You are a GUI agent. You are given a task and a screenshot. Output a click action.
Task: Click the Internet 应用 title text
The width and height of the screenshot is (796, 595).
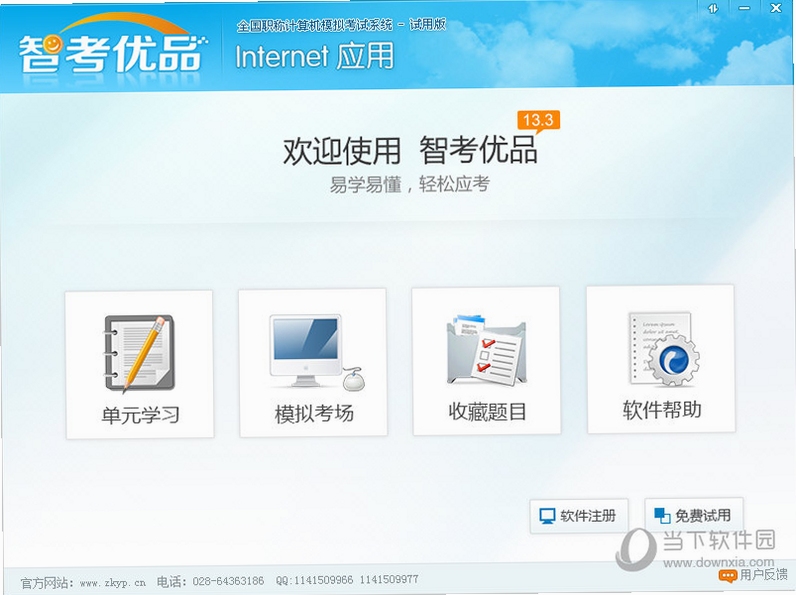click(315, 56)
